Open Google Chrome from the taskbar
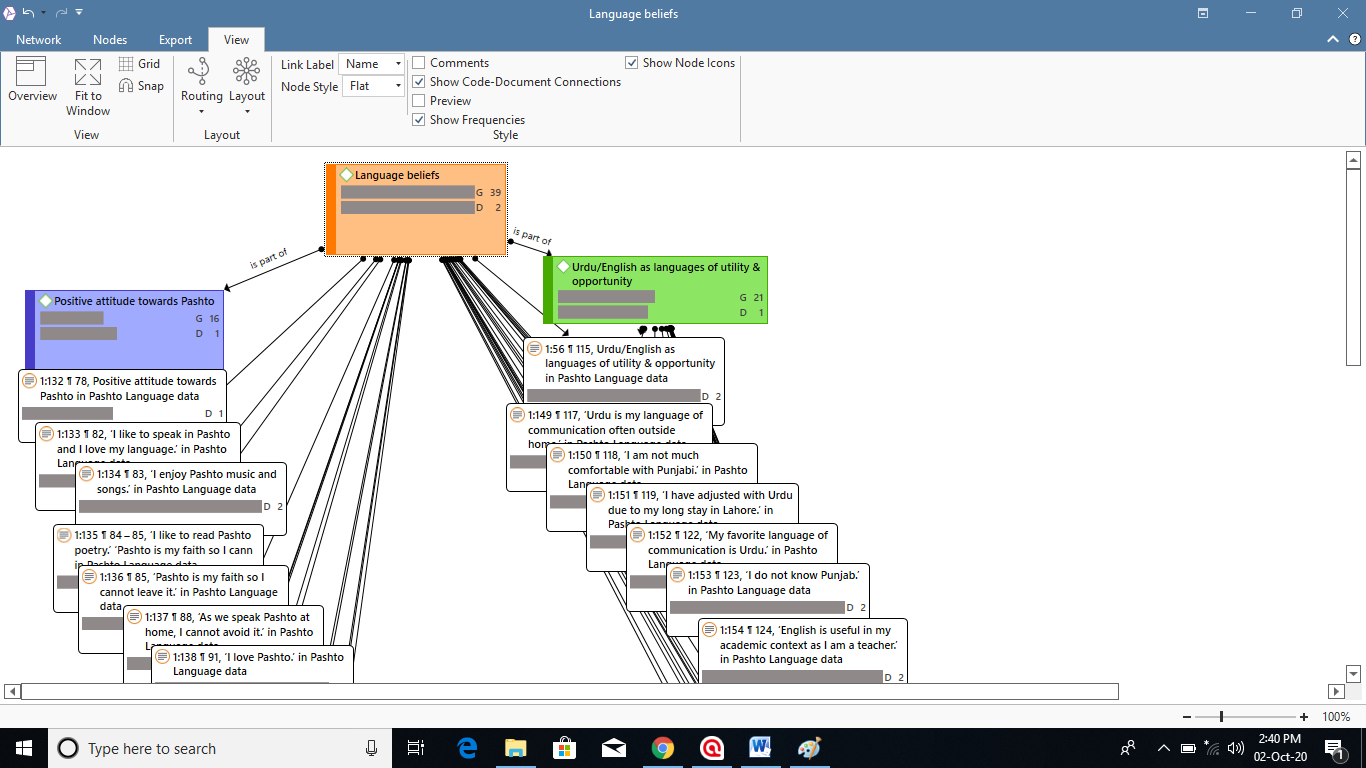This screenshot has width=1366, height=768. [662, 748]
